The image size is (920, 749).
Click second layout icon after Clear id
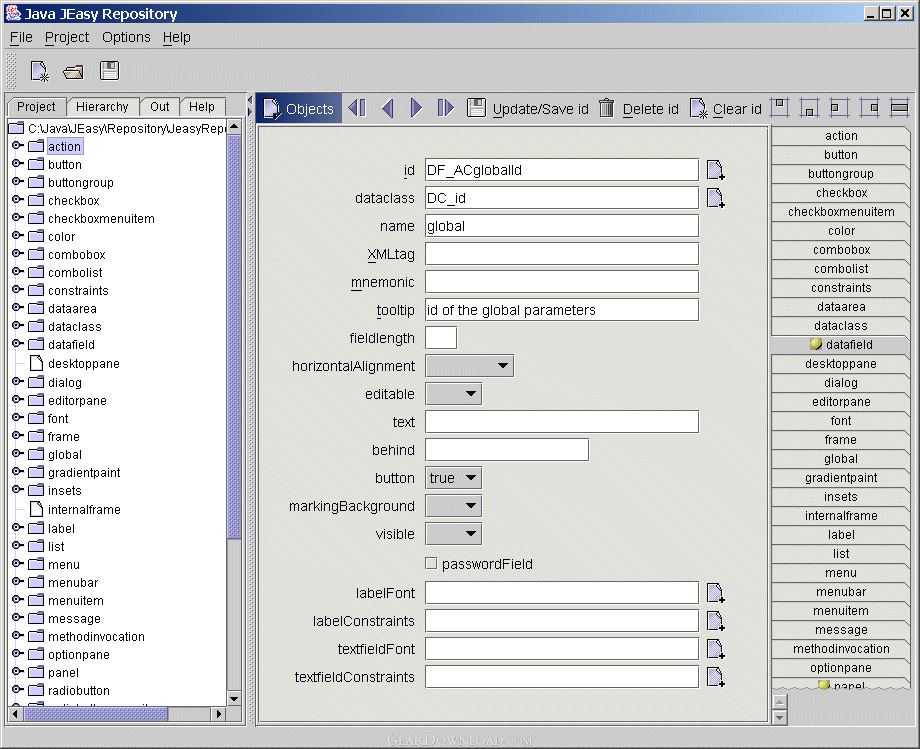pos(809,107)
